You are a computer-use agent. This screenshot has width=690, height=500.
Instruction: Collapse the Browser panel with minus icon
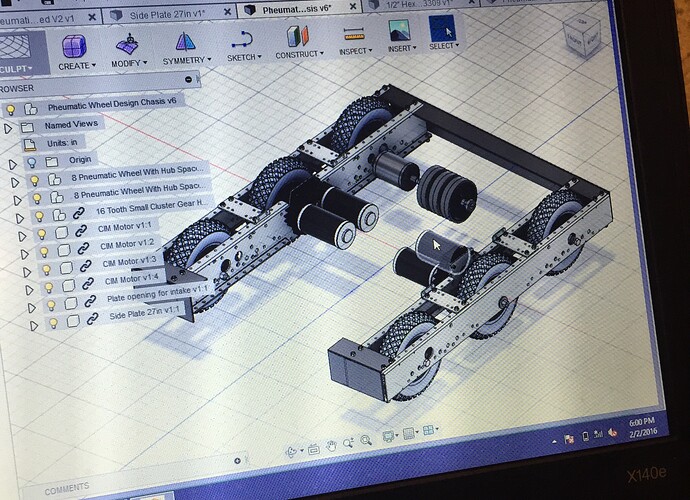[188, 80]
